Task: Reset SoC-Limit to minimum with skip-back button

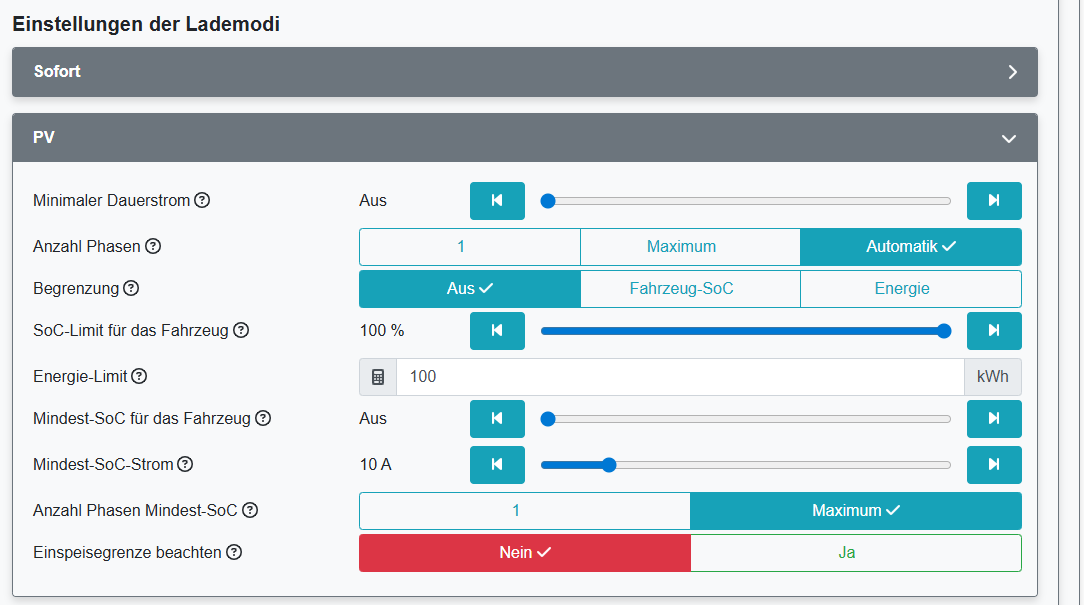Action: pyautogui.click(x=497, y=330)
